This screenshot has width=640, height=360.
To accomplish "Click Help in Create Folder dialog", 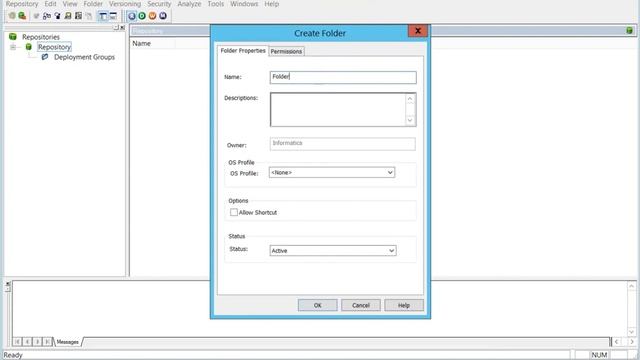I will pos(404,305).
